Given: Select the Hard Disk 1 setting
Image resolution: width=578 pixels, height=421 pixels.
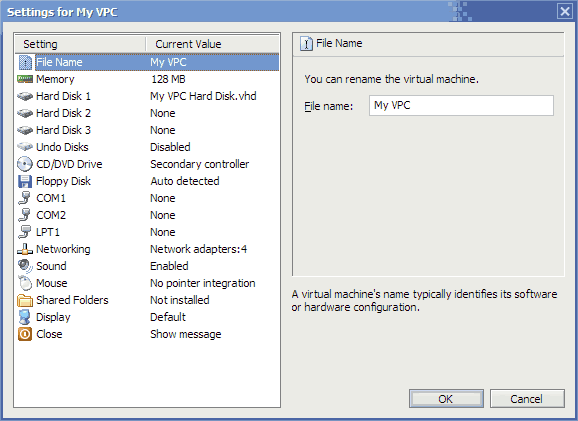Looking at the screenshot, I should tap(63, 96).
